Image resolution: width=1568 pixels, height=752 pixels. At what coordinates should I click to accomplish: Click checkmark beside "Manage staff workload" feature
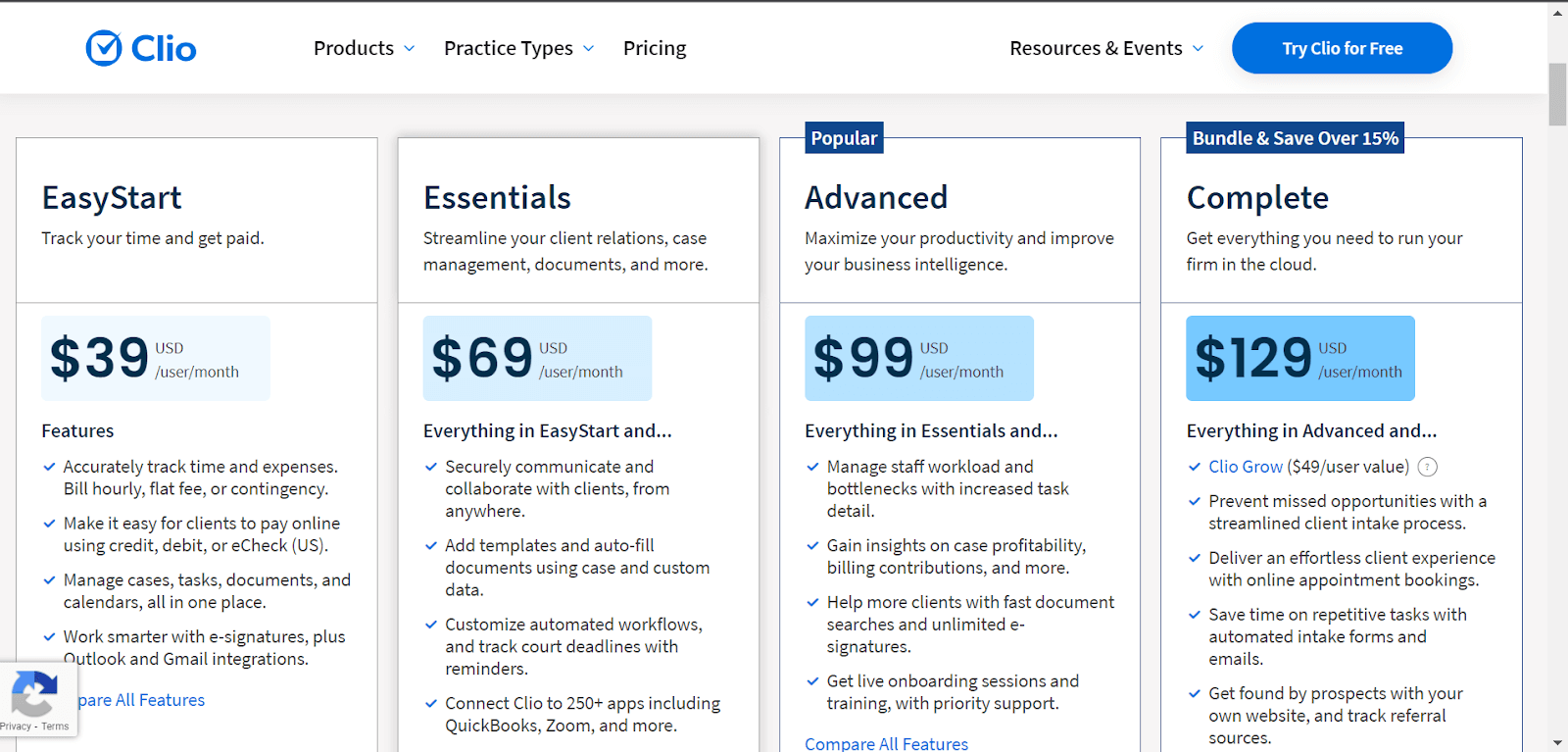(811, 467)
